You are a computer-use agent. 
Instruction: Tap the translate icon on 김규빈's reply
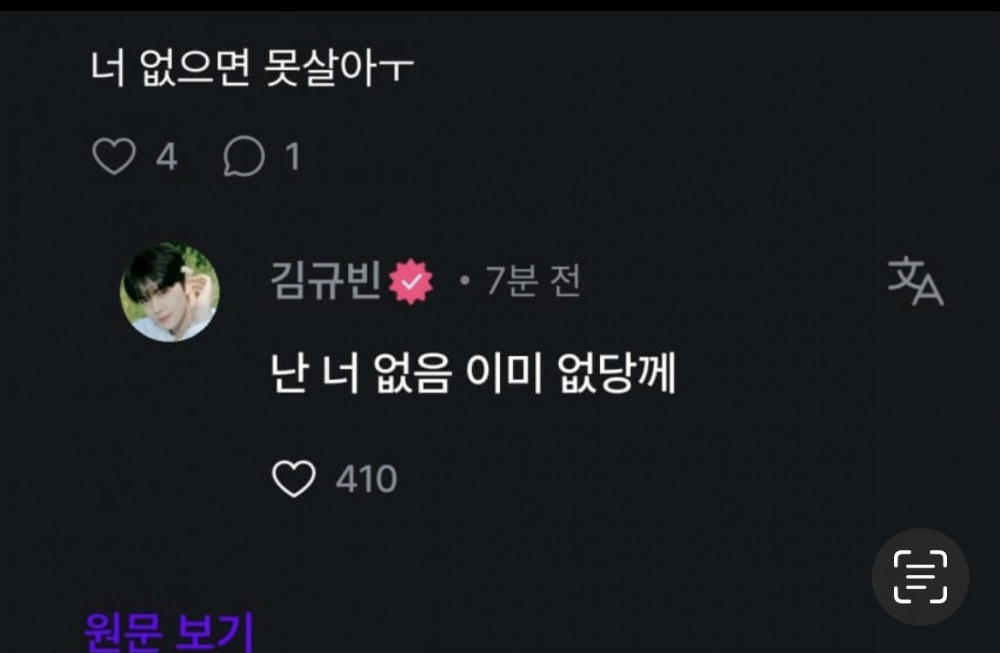(915, 281)
